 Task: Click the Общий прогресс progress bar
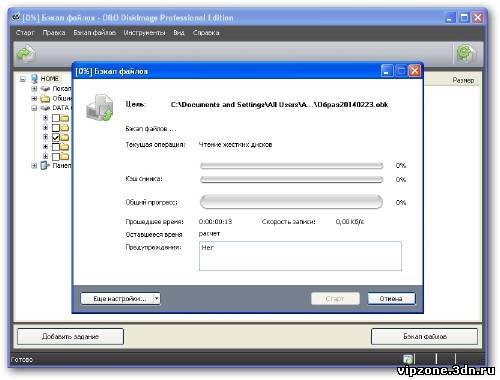point(291,202)
